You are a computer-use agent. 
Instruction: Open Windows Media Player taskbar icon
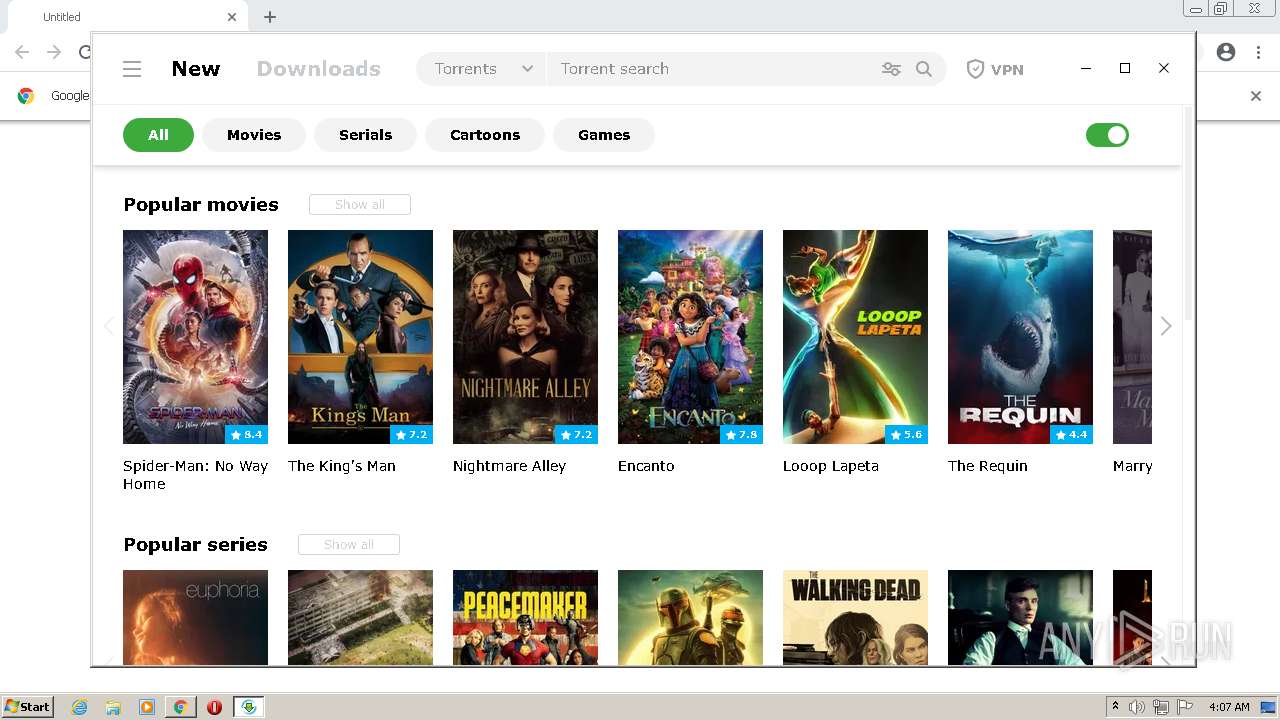(147, 707)
